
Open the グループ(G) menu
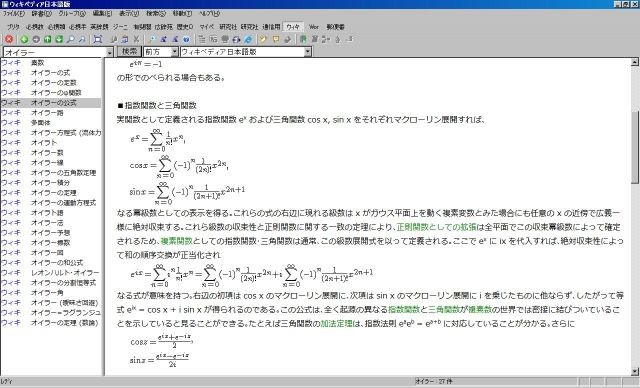[72, 13]
